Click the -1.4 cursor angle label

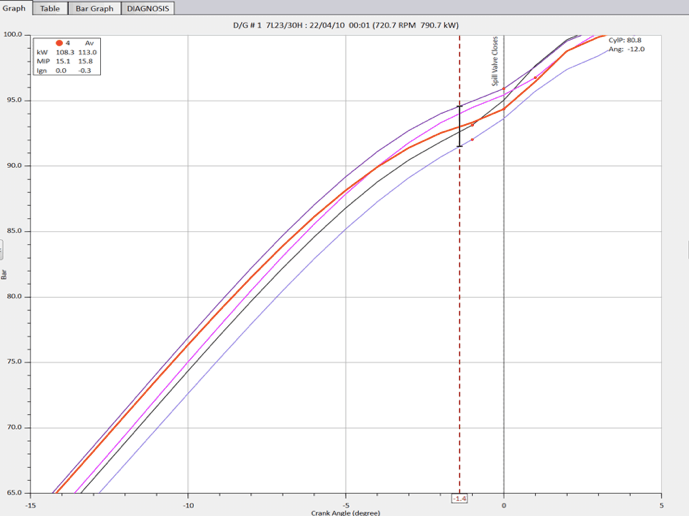point(460,499)
